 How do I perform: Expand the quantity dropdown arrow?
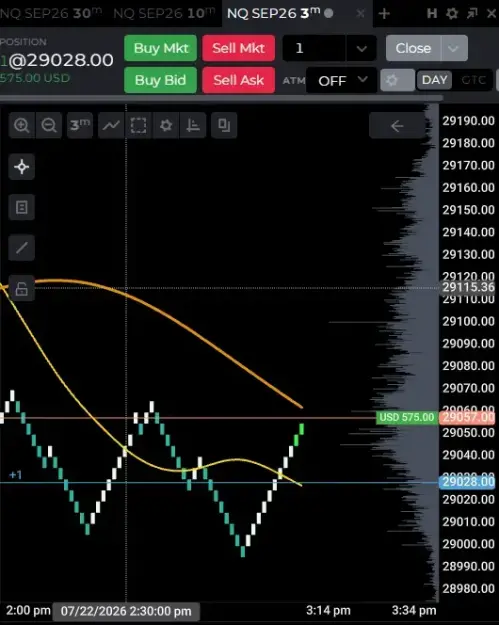pyautogui.click(x=361, y=49)
